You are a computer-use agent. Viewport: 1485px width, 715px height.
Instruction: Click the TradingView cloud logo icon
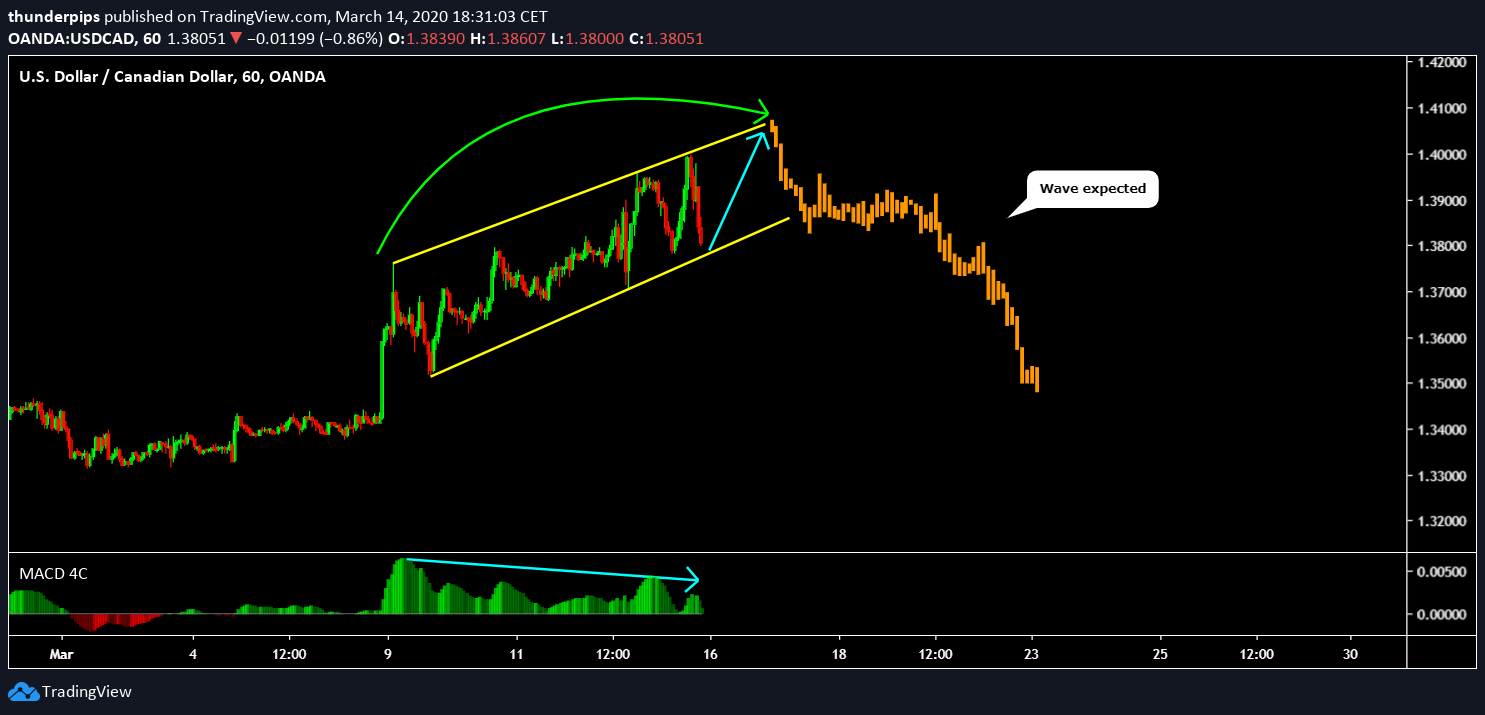point(22,692)
